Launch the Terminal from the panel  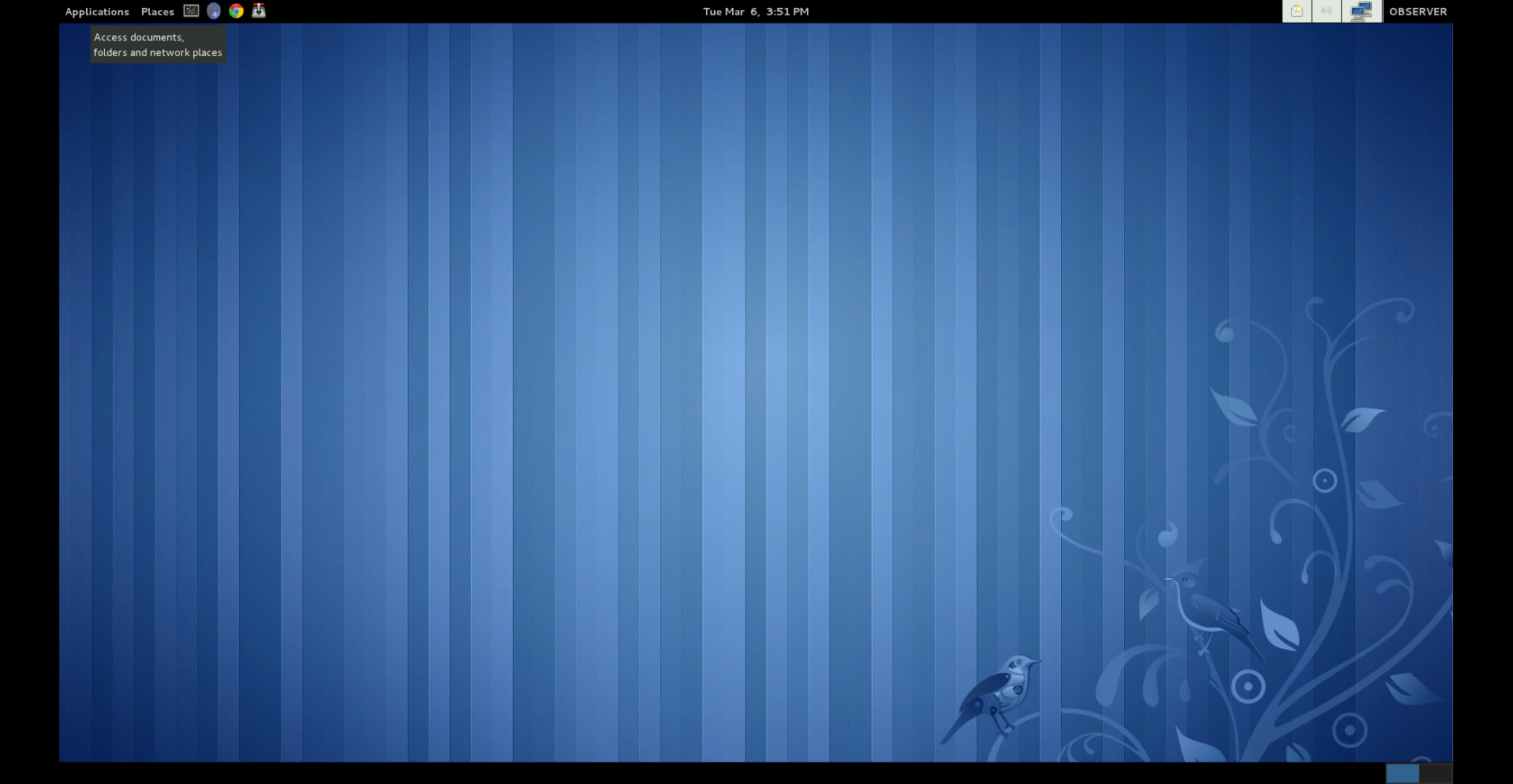191,11
